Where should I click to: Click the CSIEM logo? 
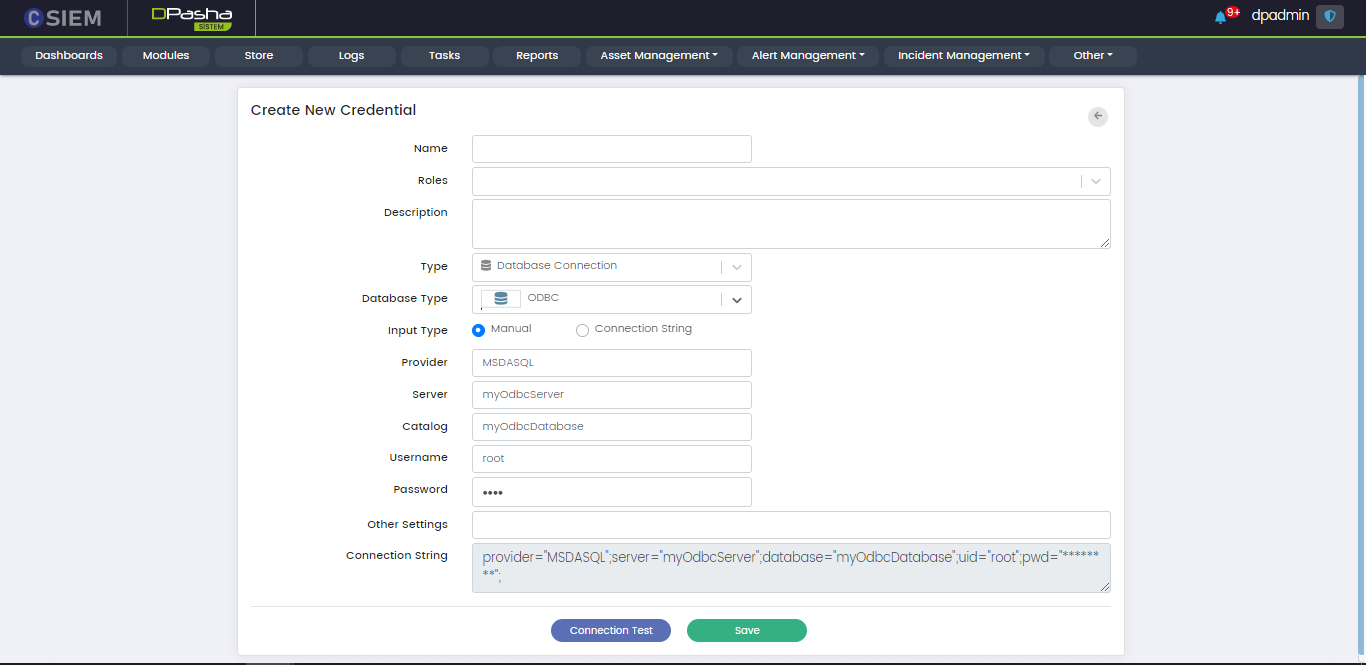(x=62, y=17)
